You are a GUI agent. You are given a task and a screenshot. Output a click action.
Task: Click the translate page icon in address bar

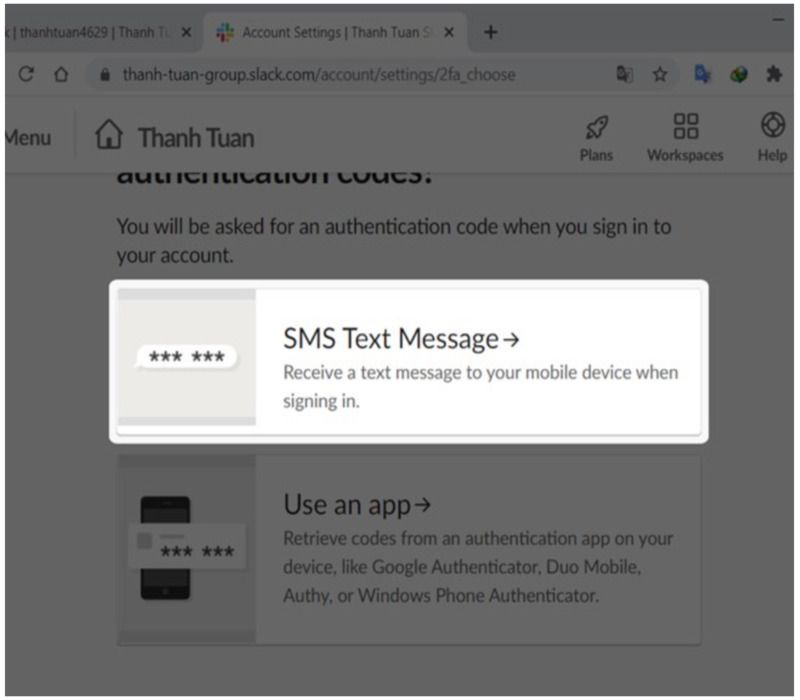[x=624, y=74]
